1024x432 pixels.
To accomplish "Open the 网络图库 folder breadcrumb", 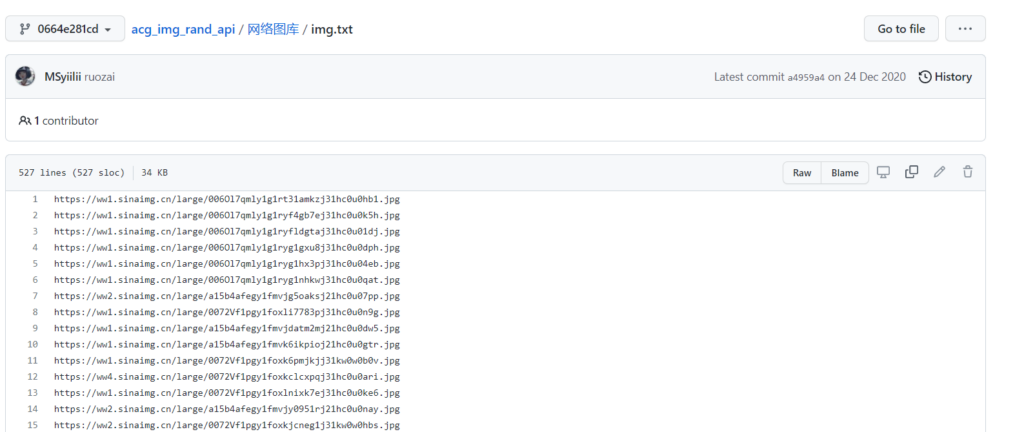I will pyautogui.click(x=273, y=29).
